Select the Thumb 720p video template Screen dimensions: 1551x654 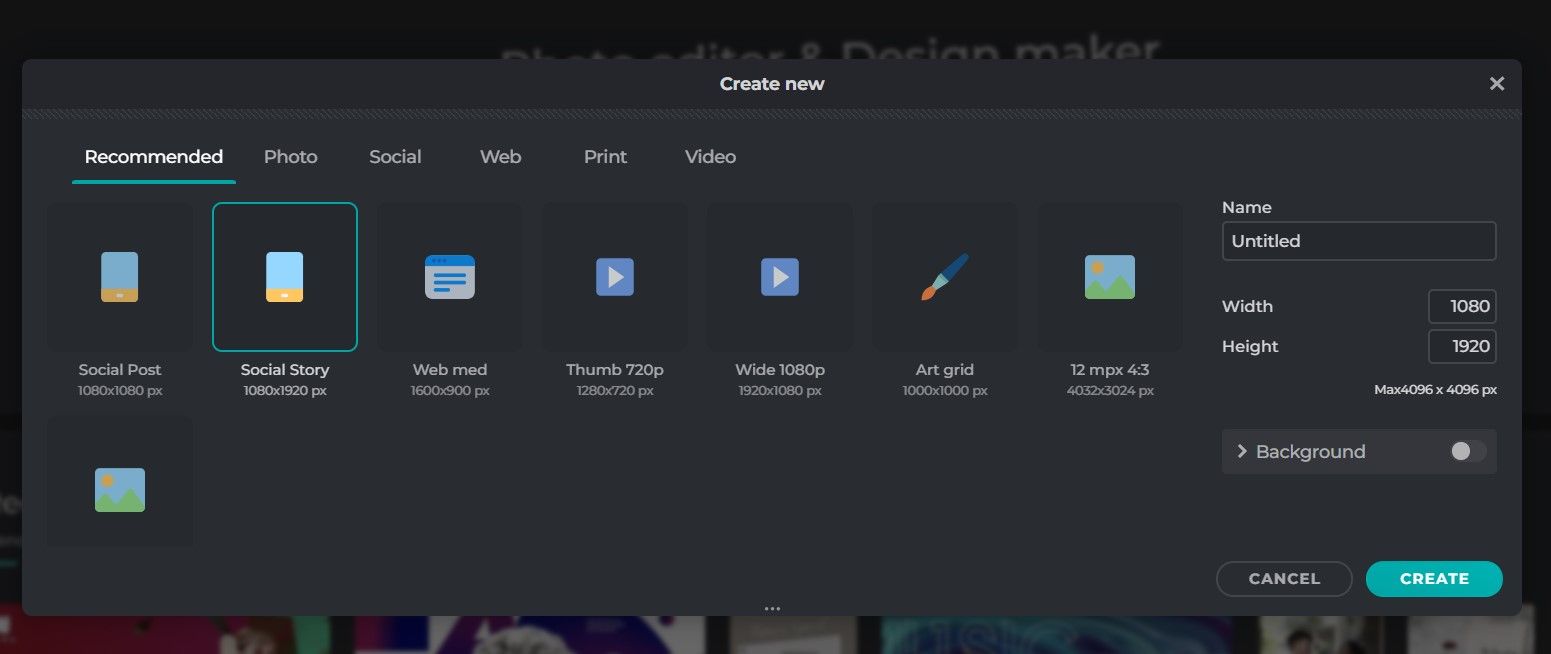[x=614, y=277]
